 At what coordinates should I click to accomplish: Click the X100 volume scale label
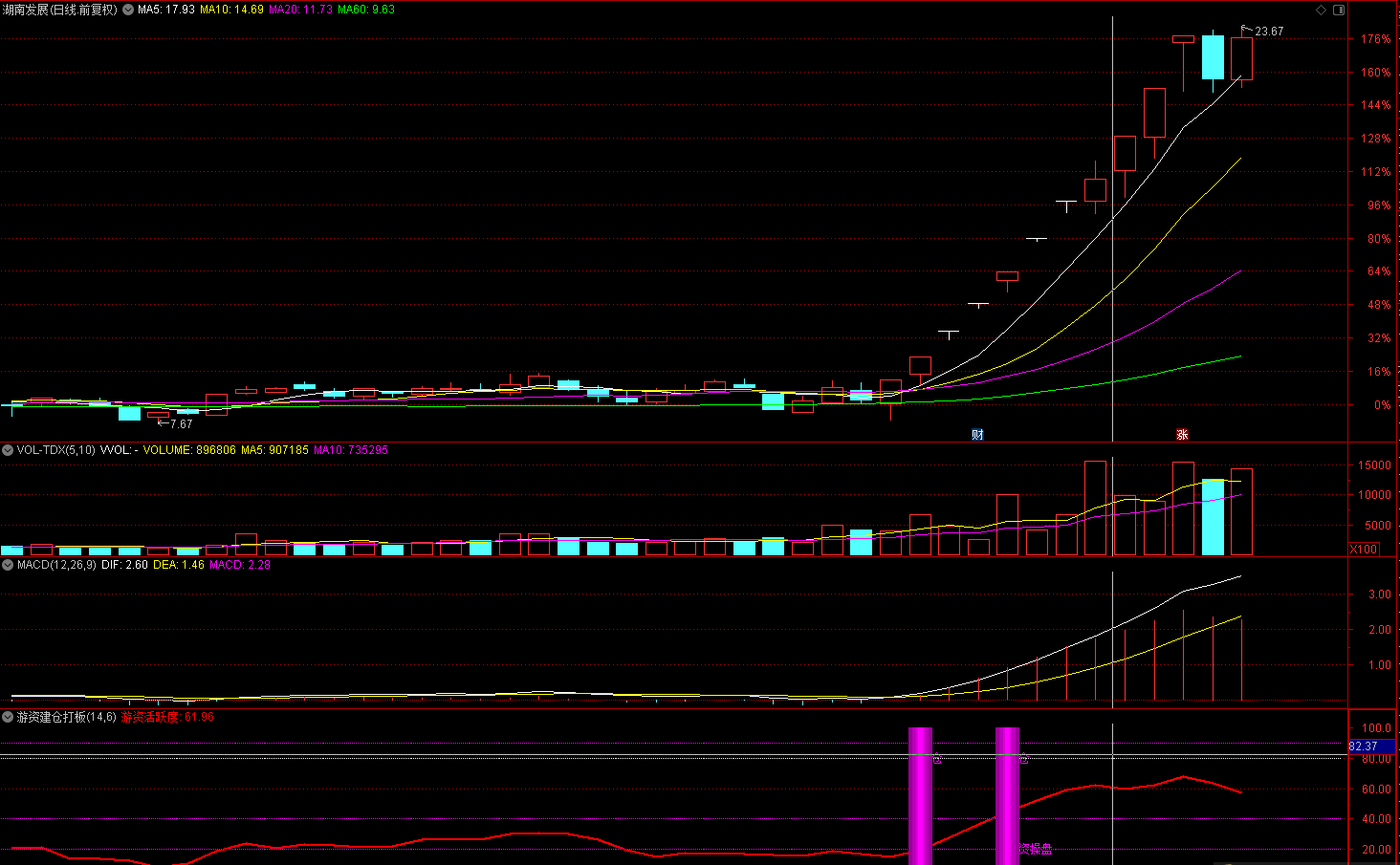[x=1364, y=549]
